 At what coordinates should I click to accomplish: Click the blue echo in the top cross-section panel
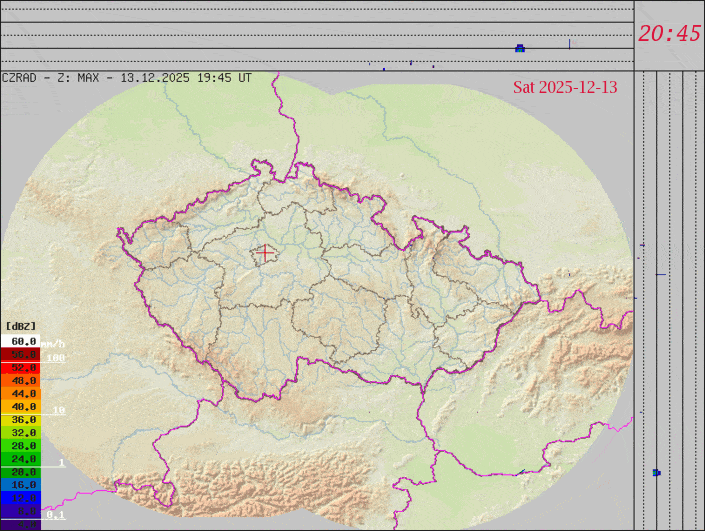point(519,48)
